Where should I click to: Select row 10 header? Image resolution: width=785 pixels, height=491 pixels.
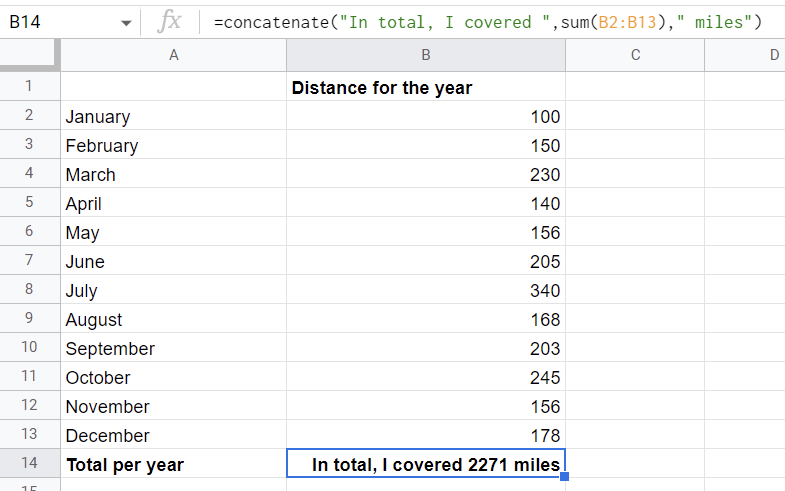30,347
